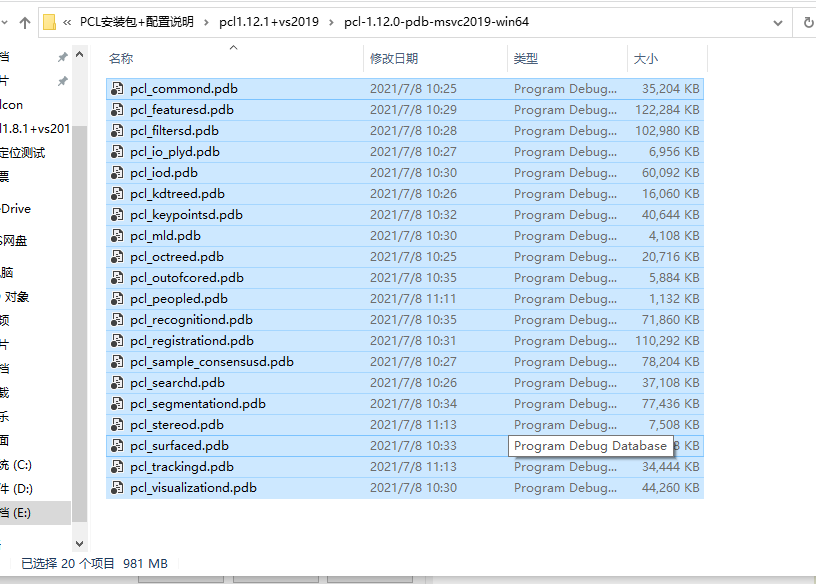Click file icon of pcl_recognitiond.pdb

(x=117, y=320)
